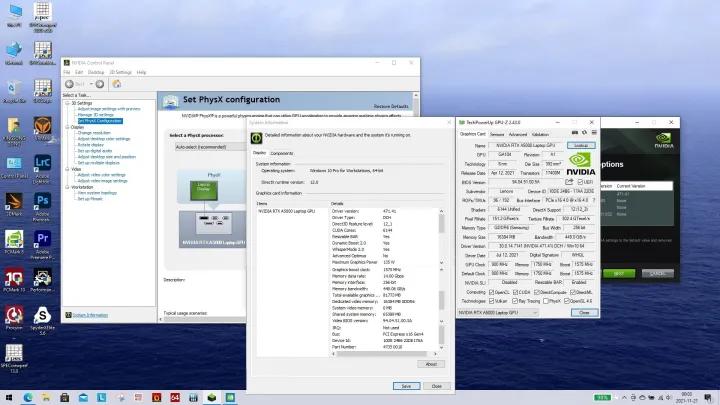Switch to the Sensors tab in GPU-Z
Viewport: 720px width, 405px height.
point(499,133)
